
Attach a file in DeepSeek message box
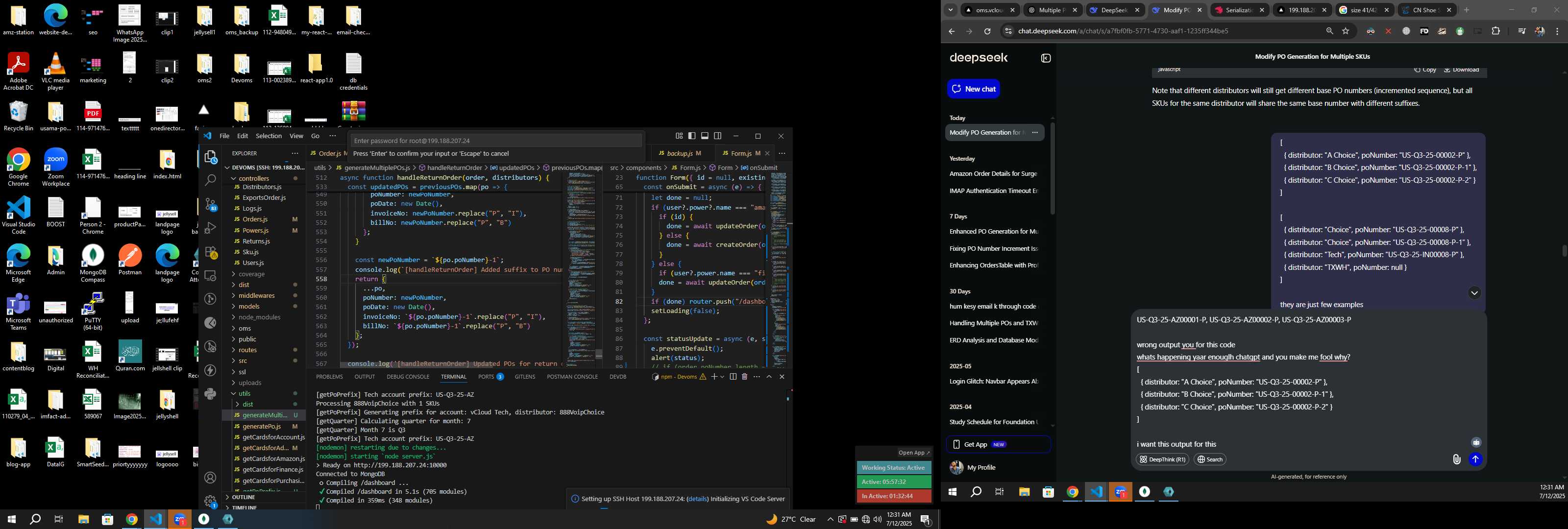1456,459
